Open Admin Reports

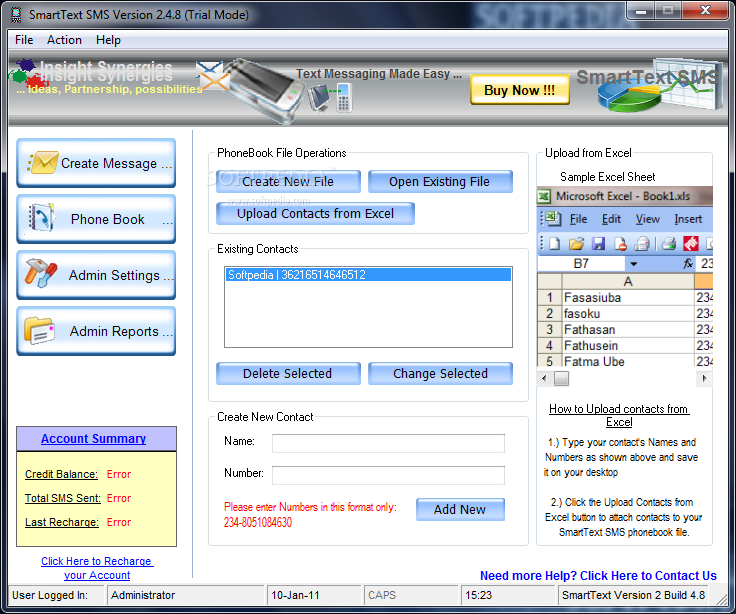point(96,331)
